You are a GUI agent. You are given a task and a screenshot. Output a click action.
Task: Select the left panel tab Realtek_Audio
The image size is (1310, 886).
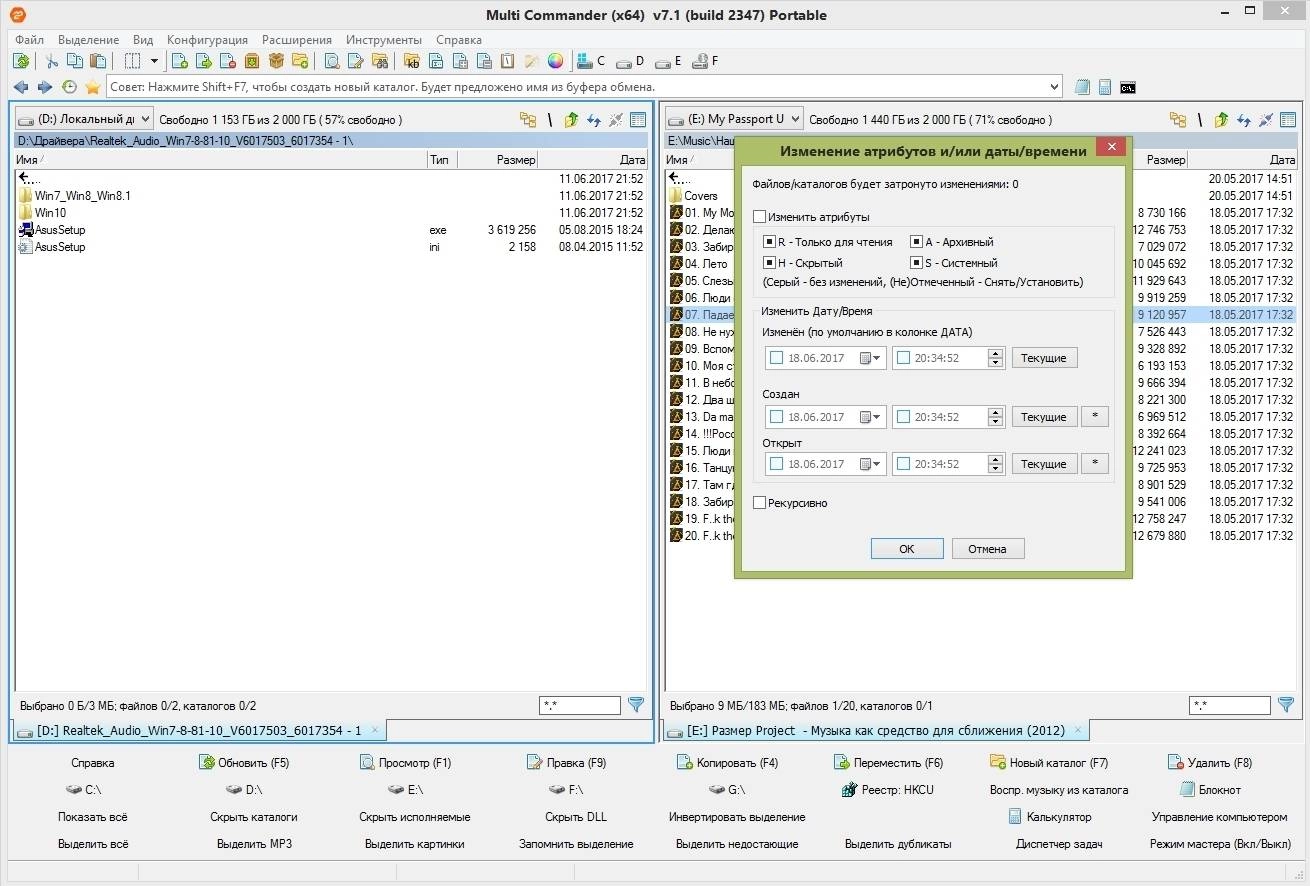[198, 730]
